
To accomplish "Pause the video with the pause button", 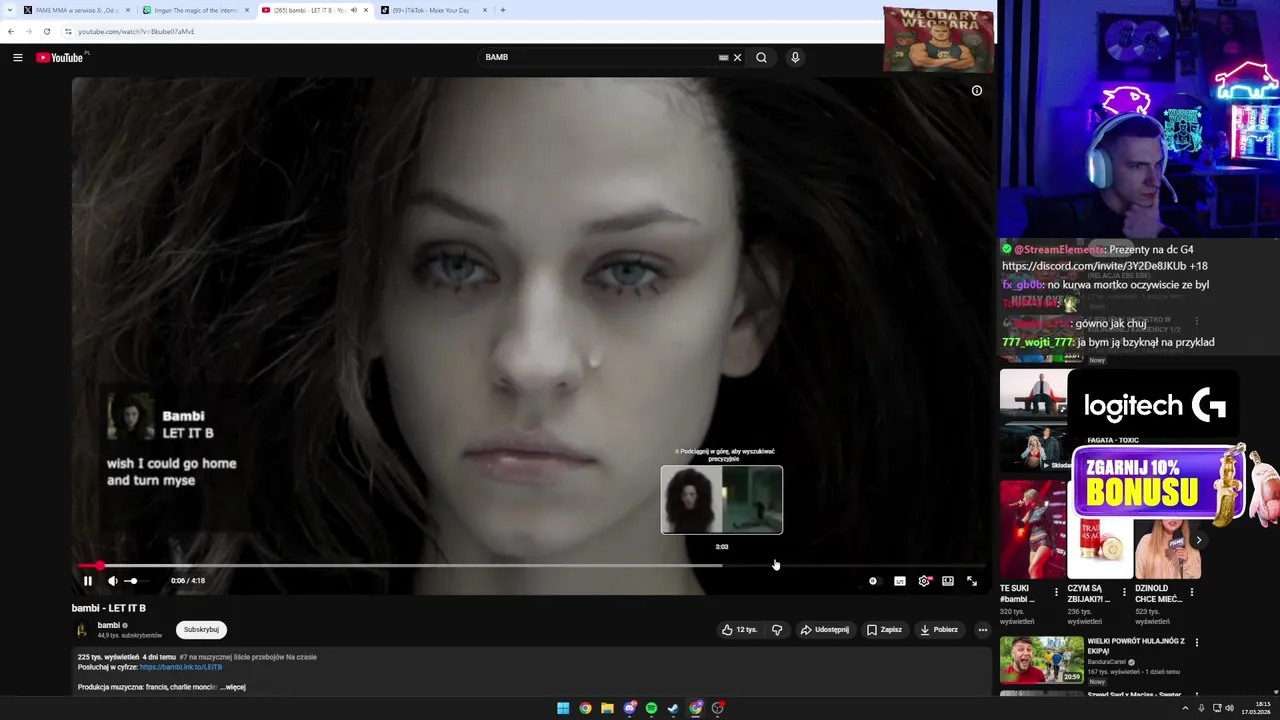I will [x=88, y=581].
